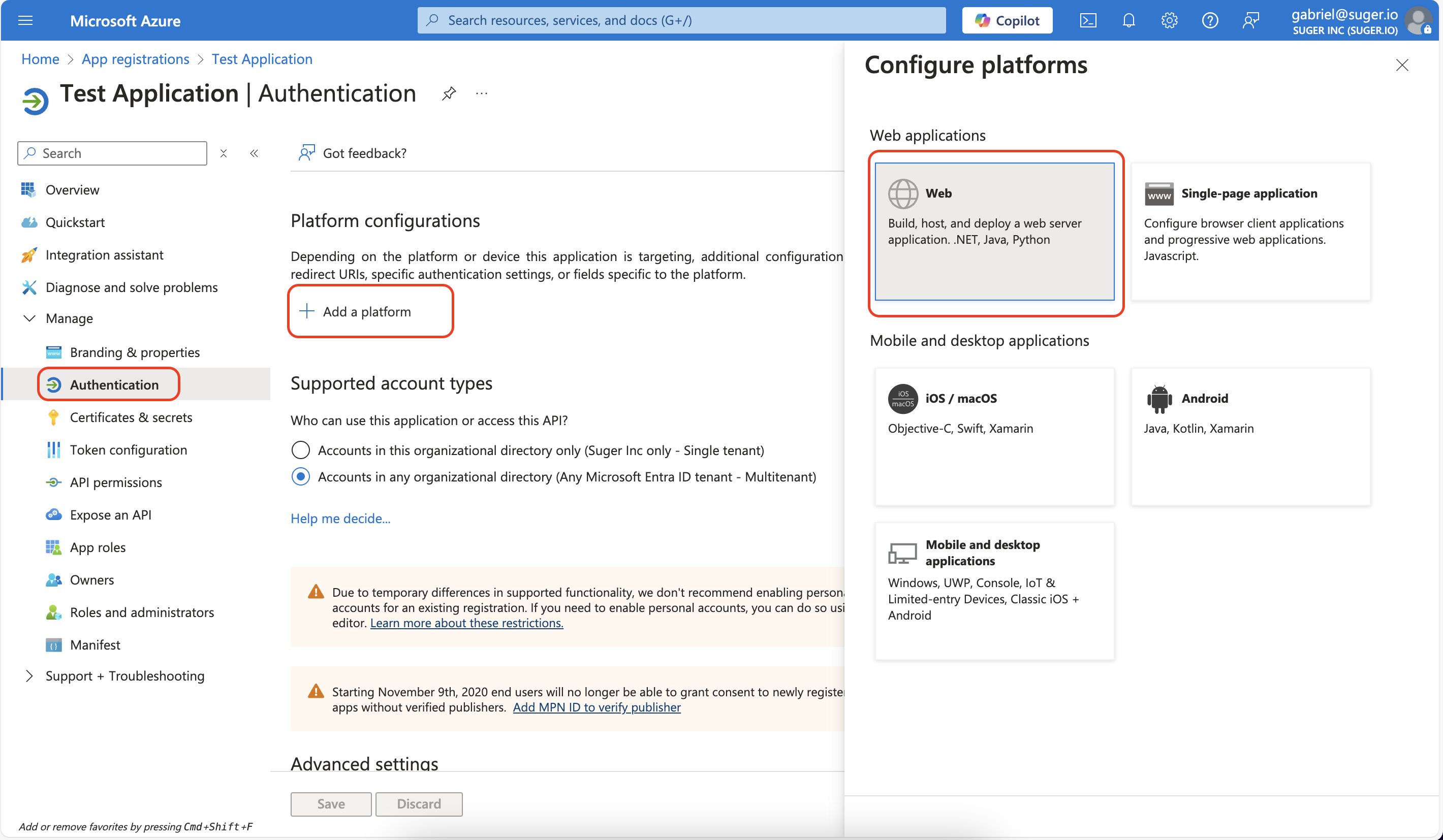Image resolution: width=1443 pixels, height=840 pixels.
Task: Open Integration assistant
Action: [104, 254]
